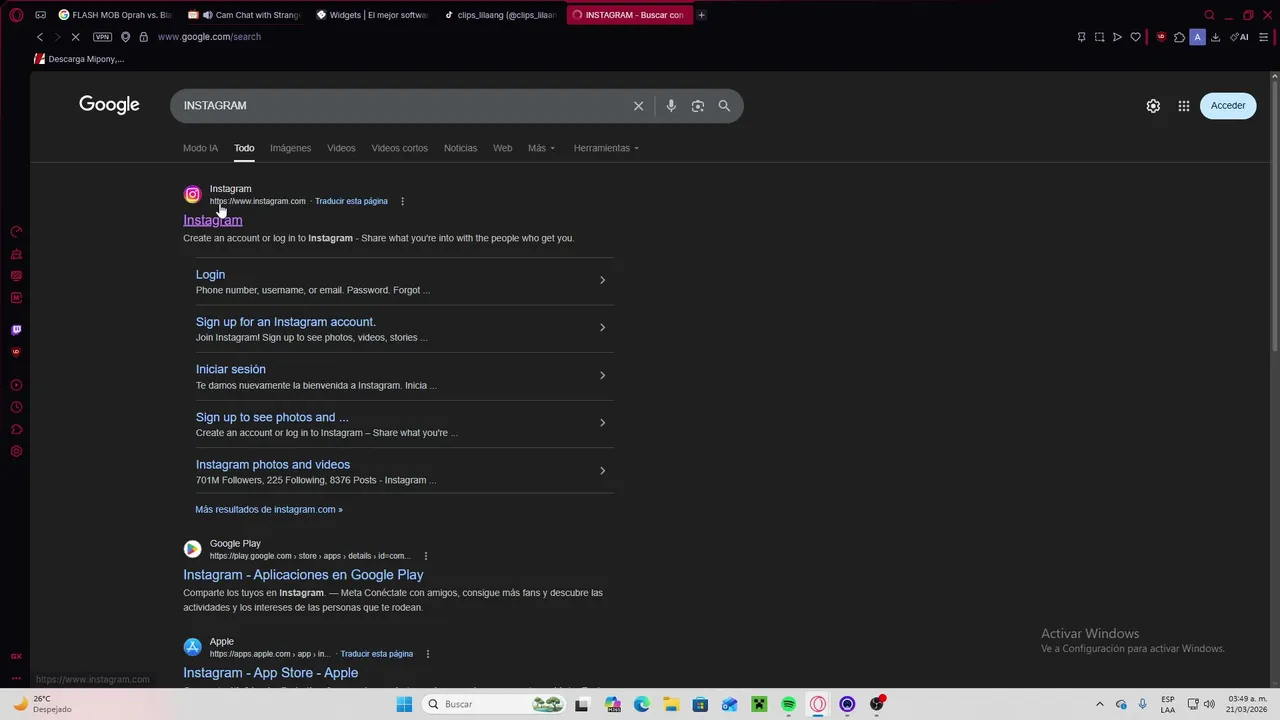Go back with the back arrow
1280x720 pixels.
[40, 37]
